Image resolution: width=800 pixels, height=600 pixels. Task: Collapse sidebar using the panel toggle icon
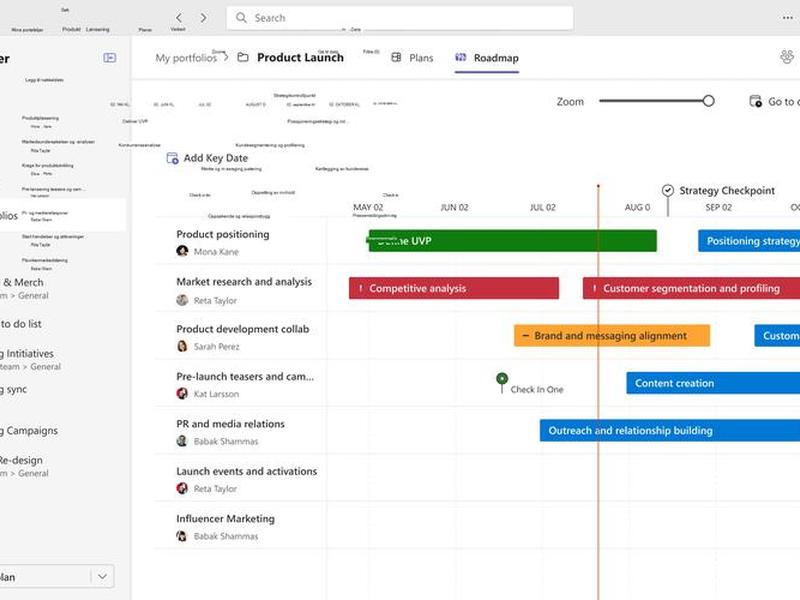[110, 58]
